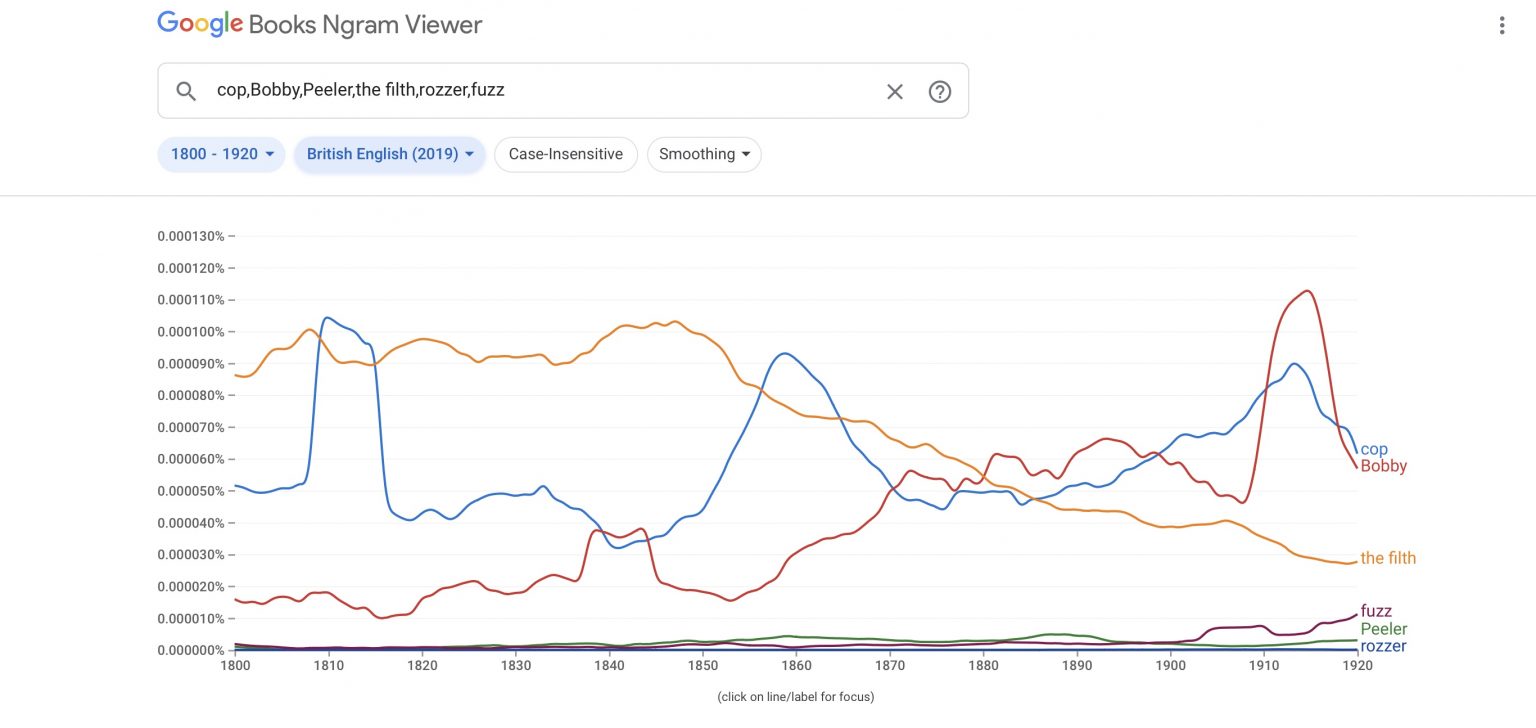This screenshot has width=1536, height=728.
Task: Select the Peeler label on the chart
Action: (x=1383, y=629)
